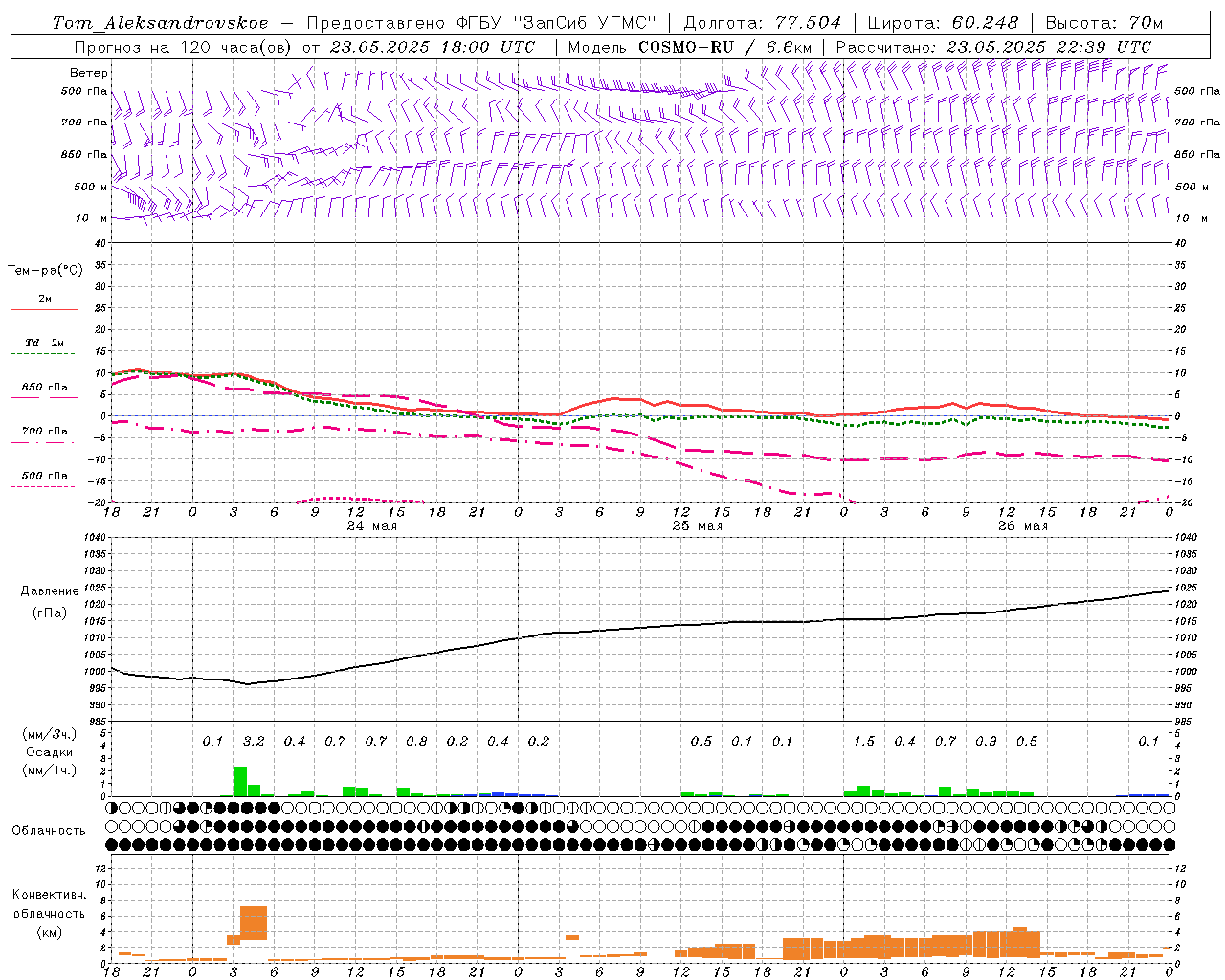The image size is (1225, 980).
Task: Select the forecast start time 23.05.2025 18:00 UTC
Action: pyautogui.click(x=433, y=47)
